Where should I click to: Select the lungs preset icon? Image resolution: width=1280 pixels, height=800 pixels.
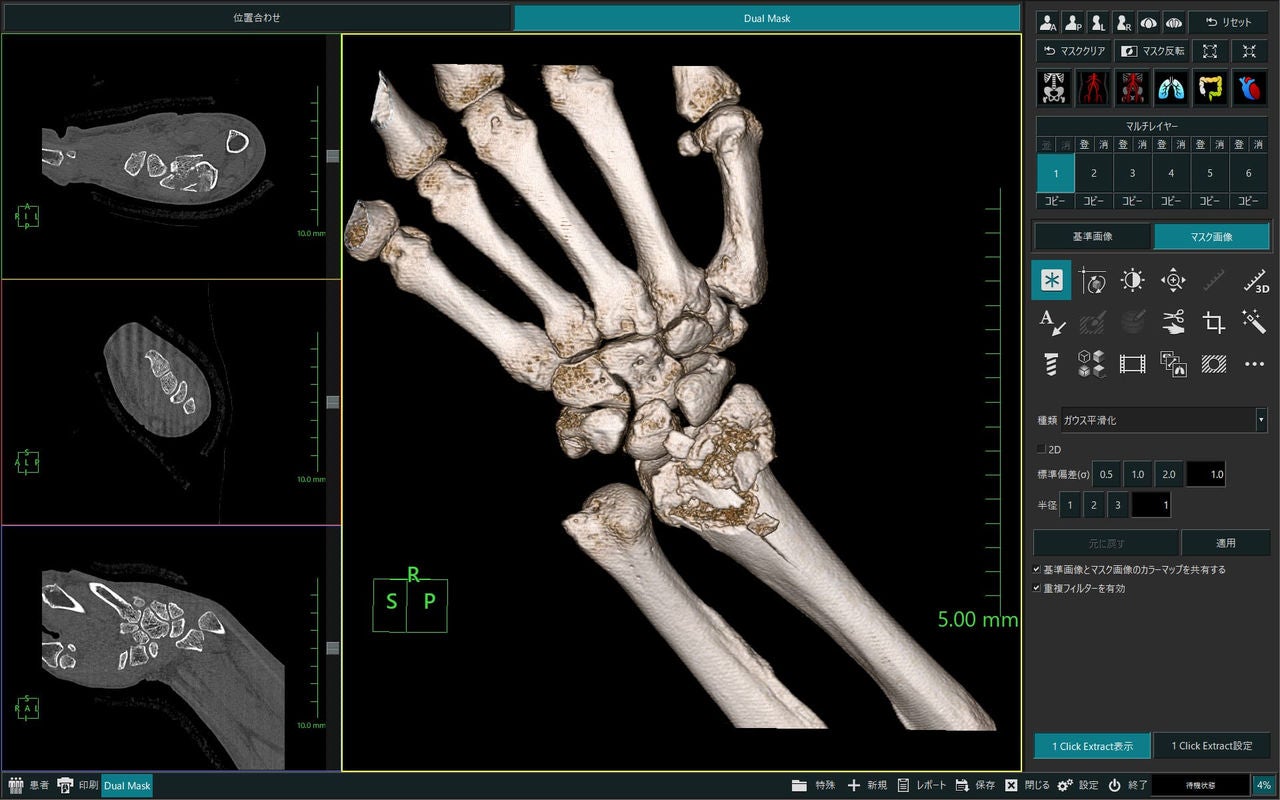1170,88
